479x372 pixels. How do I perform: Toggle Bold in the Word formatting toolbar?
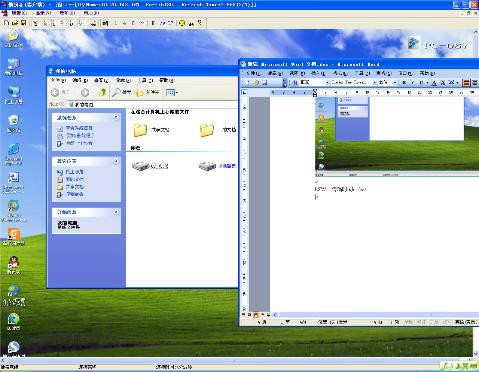pos(404,83)
